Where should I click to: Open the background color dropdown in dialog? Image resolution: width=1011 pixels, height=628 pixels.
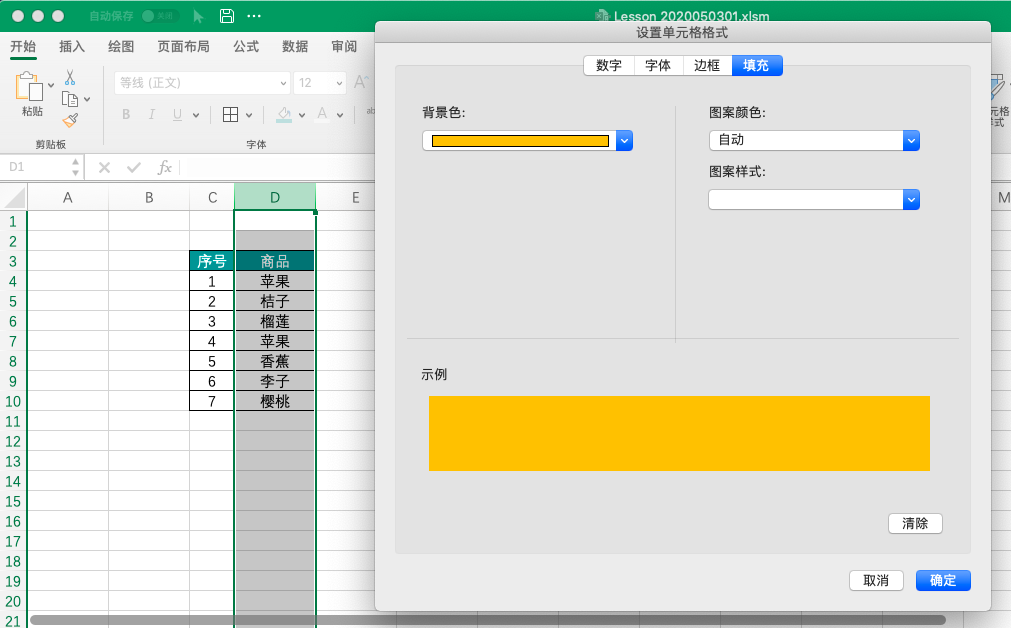tap(624, 141)
